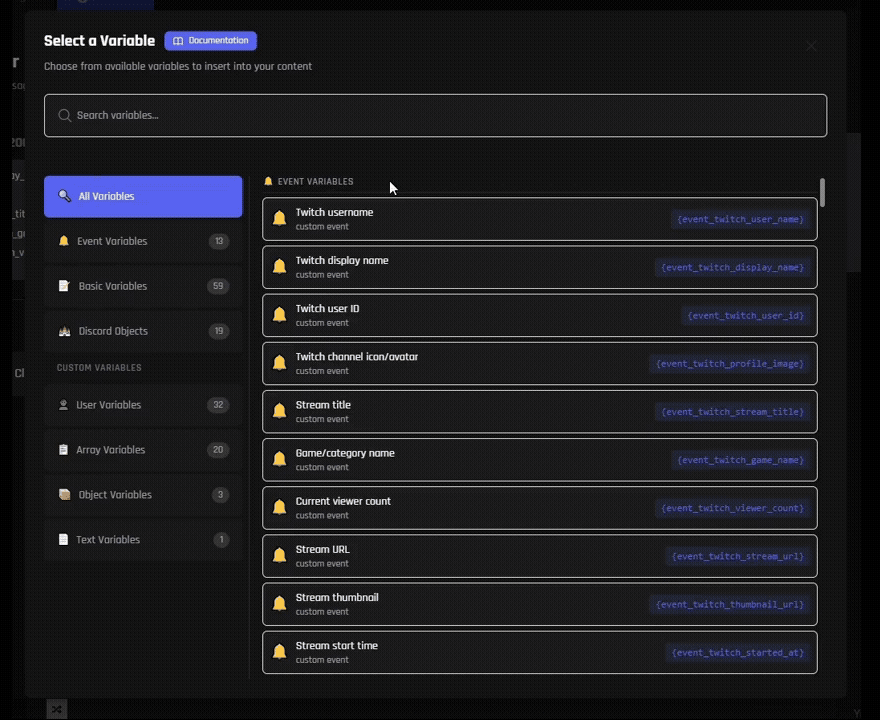Select the All Variables category
Image resolution: width=880 pixels, height=720 pixels.
143,196
